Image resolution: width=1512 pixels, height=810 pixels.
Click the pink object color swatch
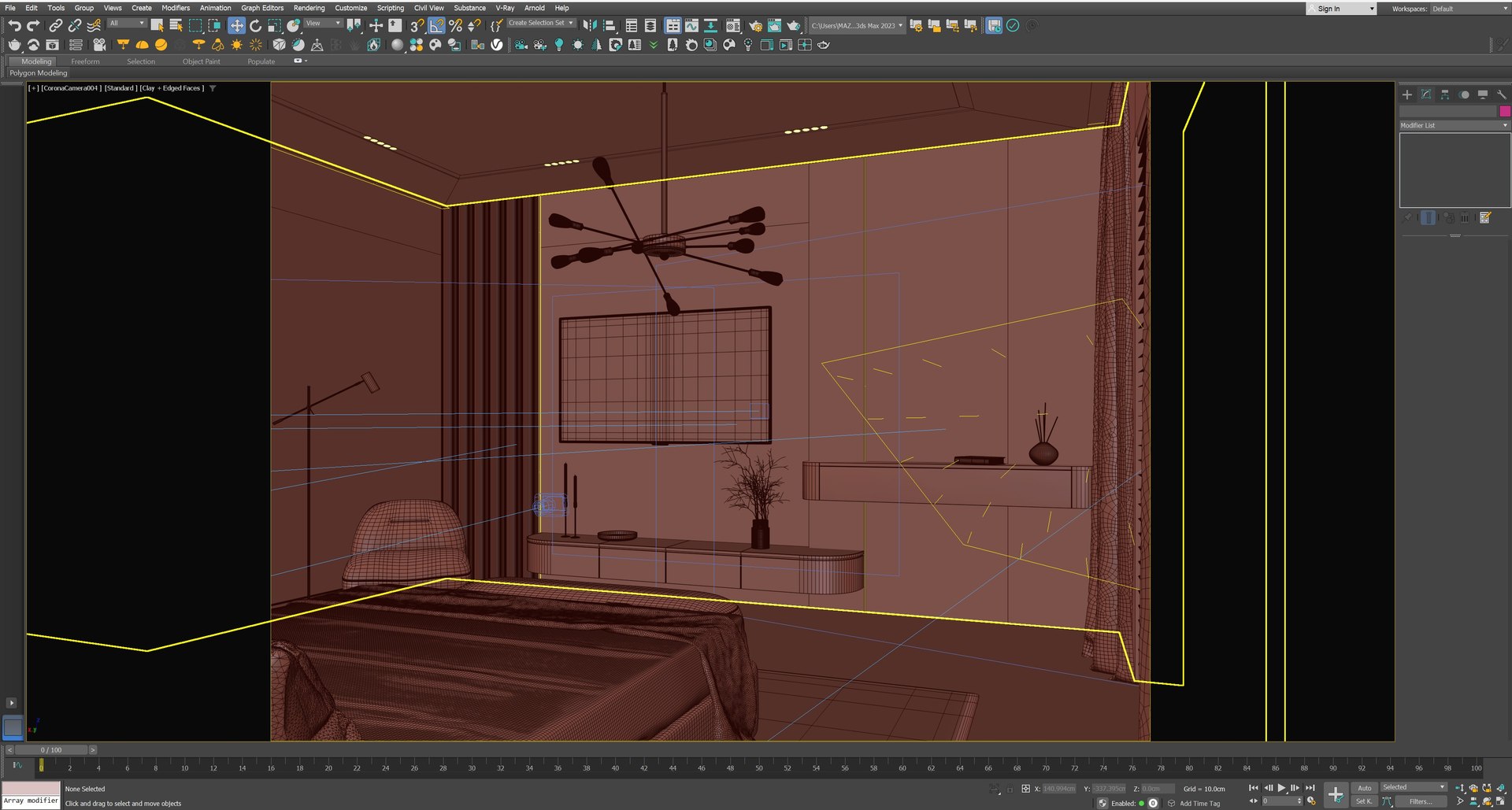pos(1505,111)
